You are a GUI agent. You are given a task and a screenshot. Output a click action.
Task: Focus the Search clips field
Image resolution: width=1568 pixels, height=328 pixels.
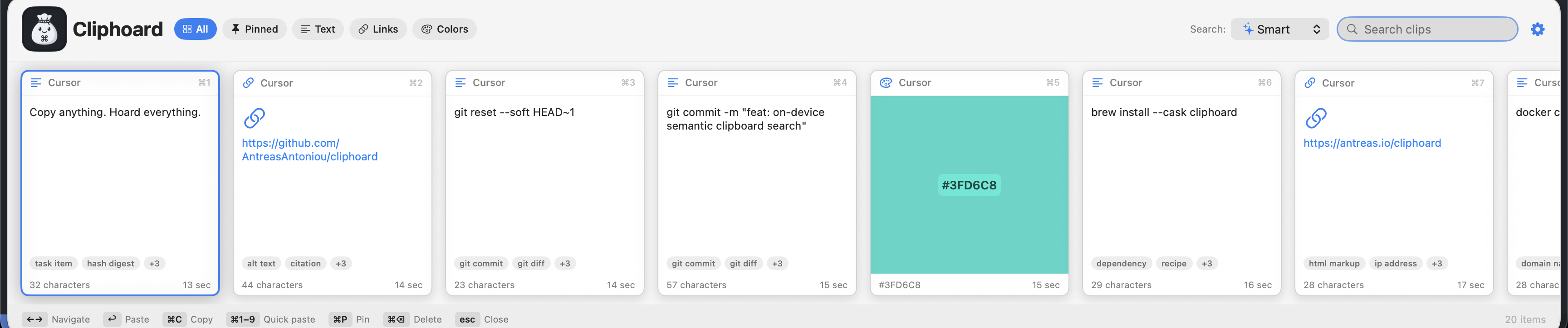click(x=1427, y=29)
